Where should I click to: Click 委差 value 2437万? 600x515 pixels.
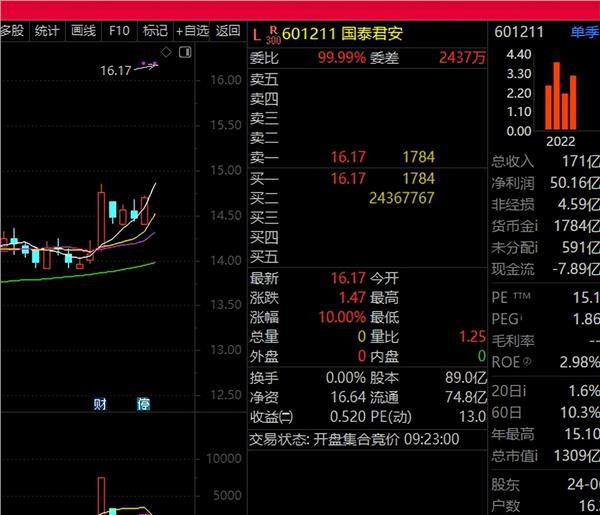(x=462, y=58)
